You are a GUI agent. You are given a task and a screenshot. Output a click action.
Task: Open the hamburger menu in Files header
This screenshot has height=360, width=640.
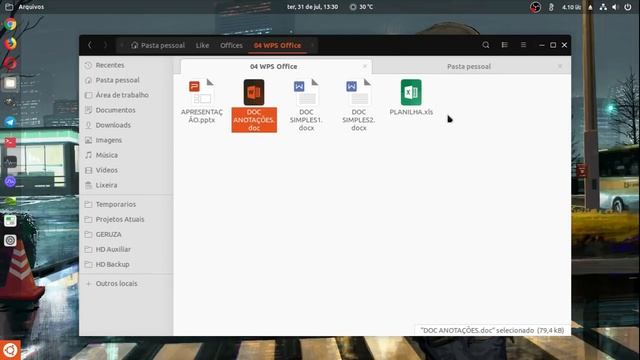[523, 45]
